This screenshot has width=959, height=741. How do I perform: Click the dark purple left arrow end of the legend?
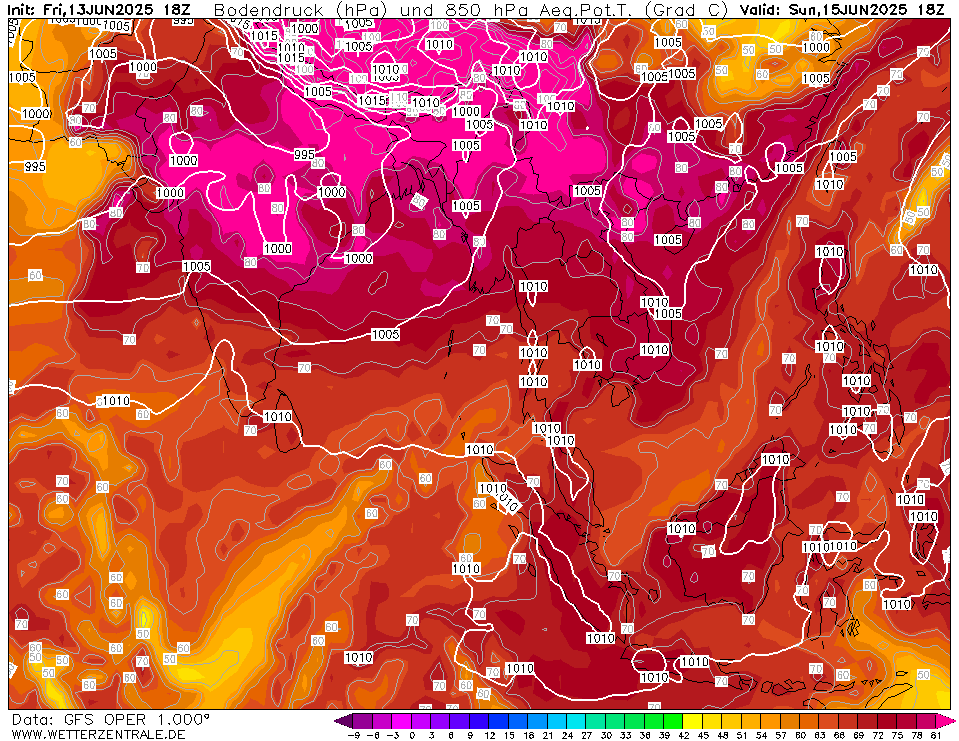tap(343, 720)
